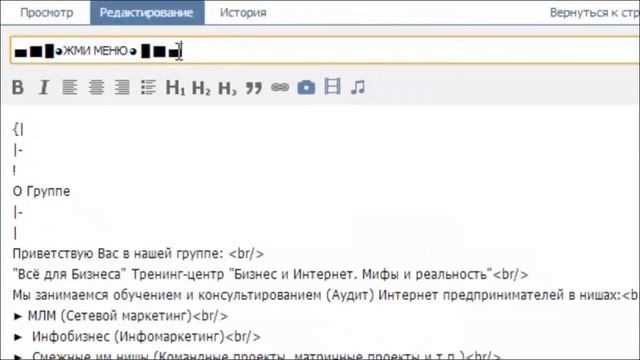Click the 'МЛМ (Сетевой маркетинг)' line
Screen dimensions: 640x360
tap(120, 316)
